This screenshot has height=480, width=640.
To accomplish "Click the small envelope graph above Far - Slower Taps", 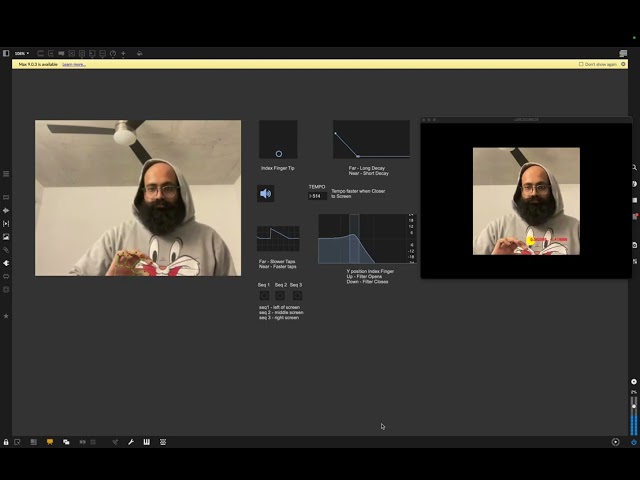I will click(x=278, y=238).
